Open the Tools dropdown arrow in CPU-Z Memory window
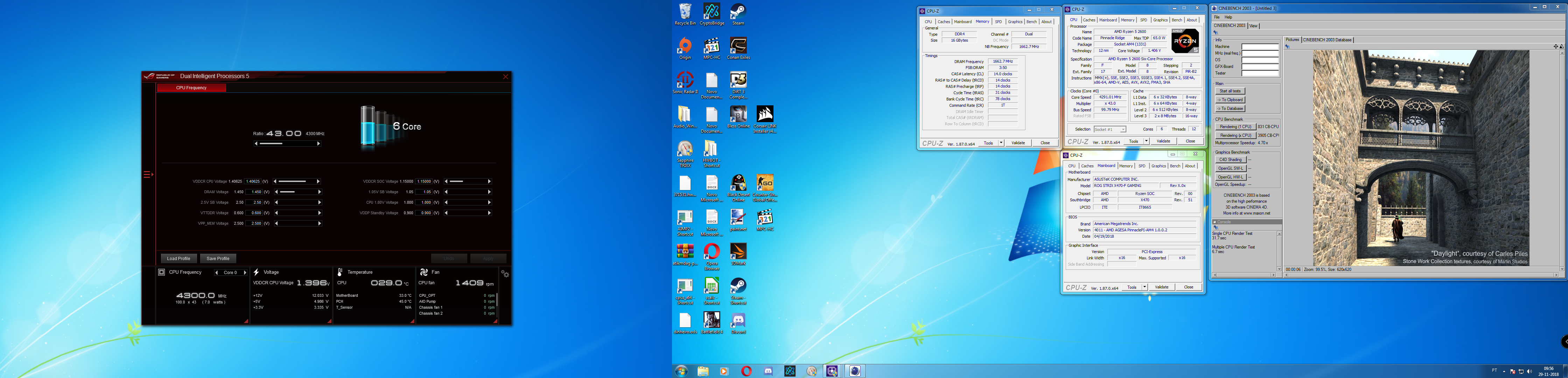Viewport: 1568px width, 378px height. tap(1001, 143)
